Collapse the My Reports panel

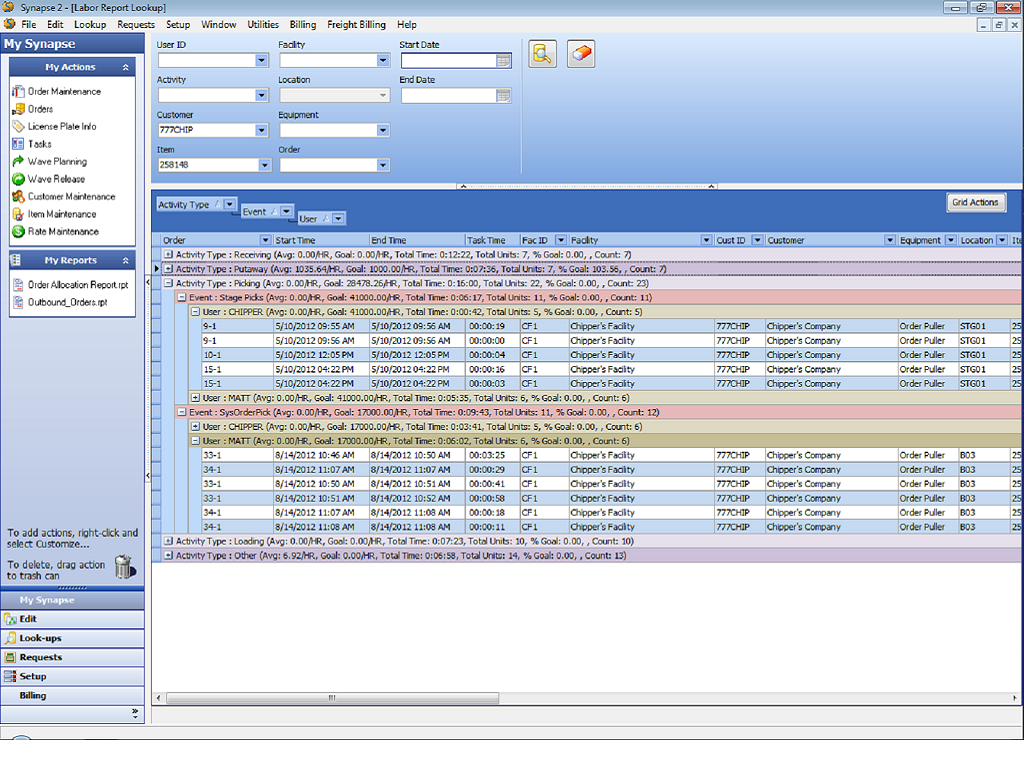pos(126,261)
